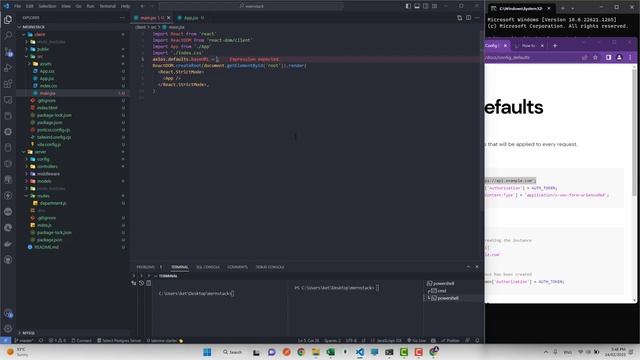Click Select Postgres Server in status bar
This screenshot has width=640, height=360.
tap(119, 340)
